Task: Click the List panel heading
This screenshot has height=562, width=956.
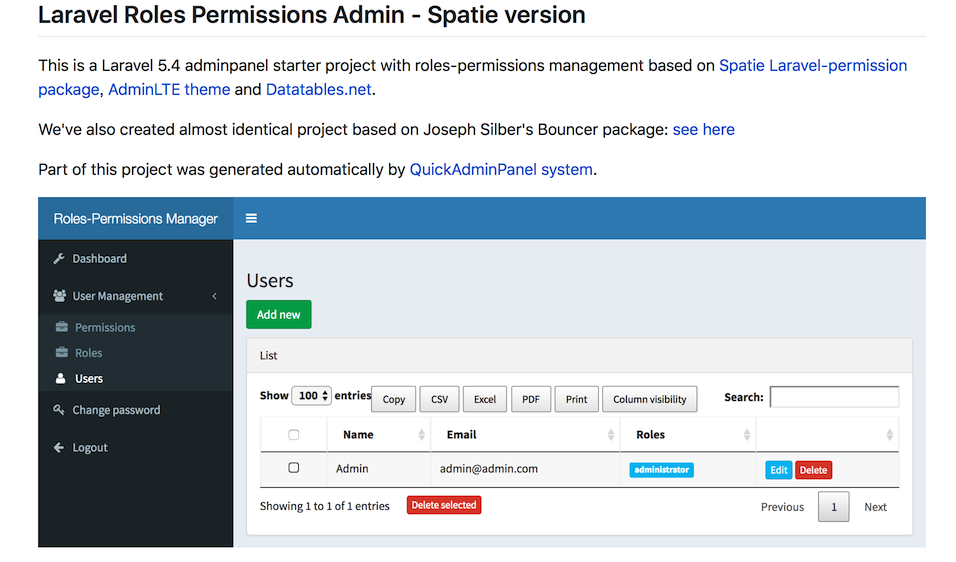Action: [x=268, y=355]
